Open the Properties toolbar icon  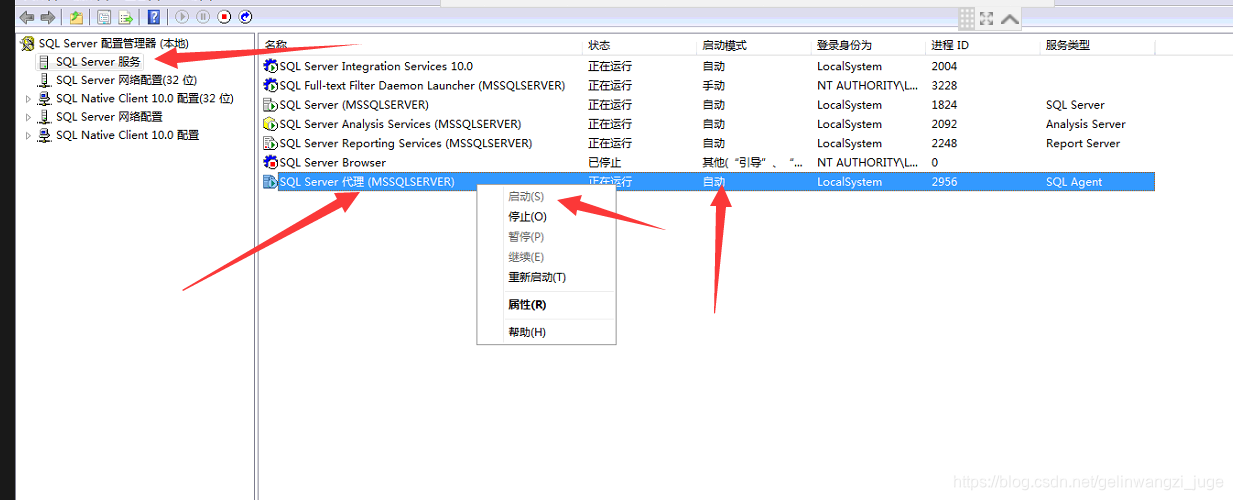tap(104, 17)
